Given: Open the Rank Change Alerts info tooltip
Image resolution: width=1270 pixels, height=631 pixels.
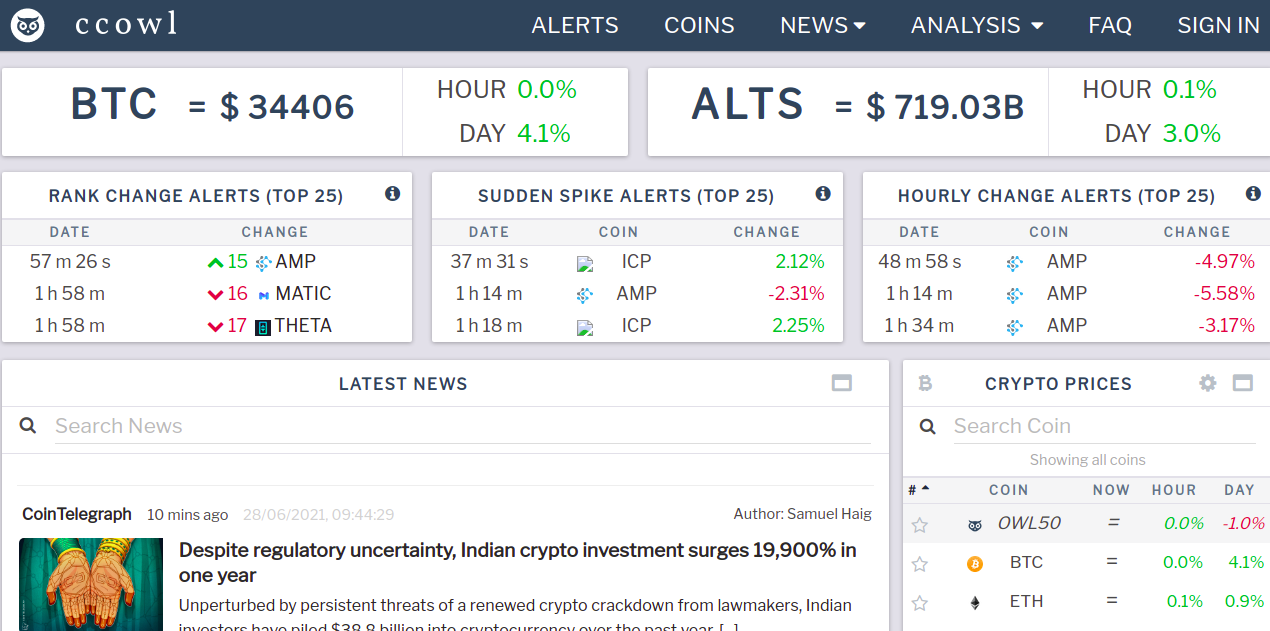Looking at the screenshot, I should click(x=392, y=194).
